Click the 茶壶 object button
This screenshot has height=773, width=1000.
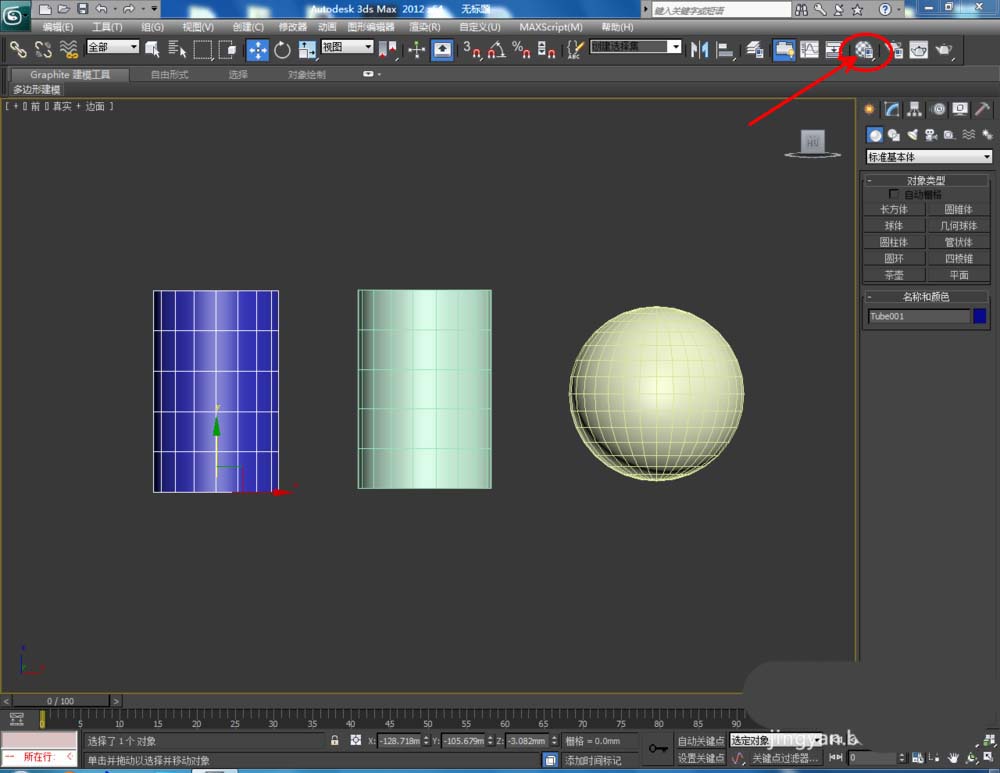(894, 275)
